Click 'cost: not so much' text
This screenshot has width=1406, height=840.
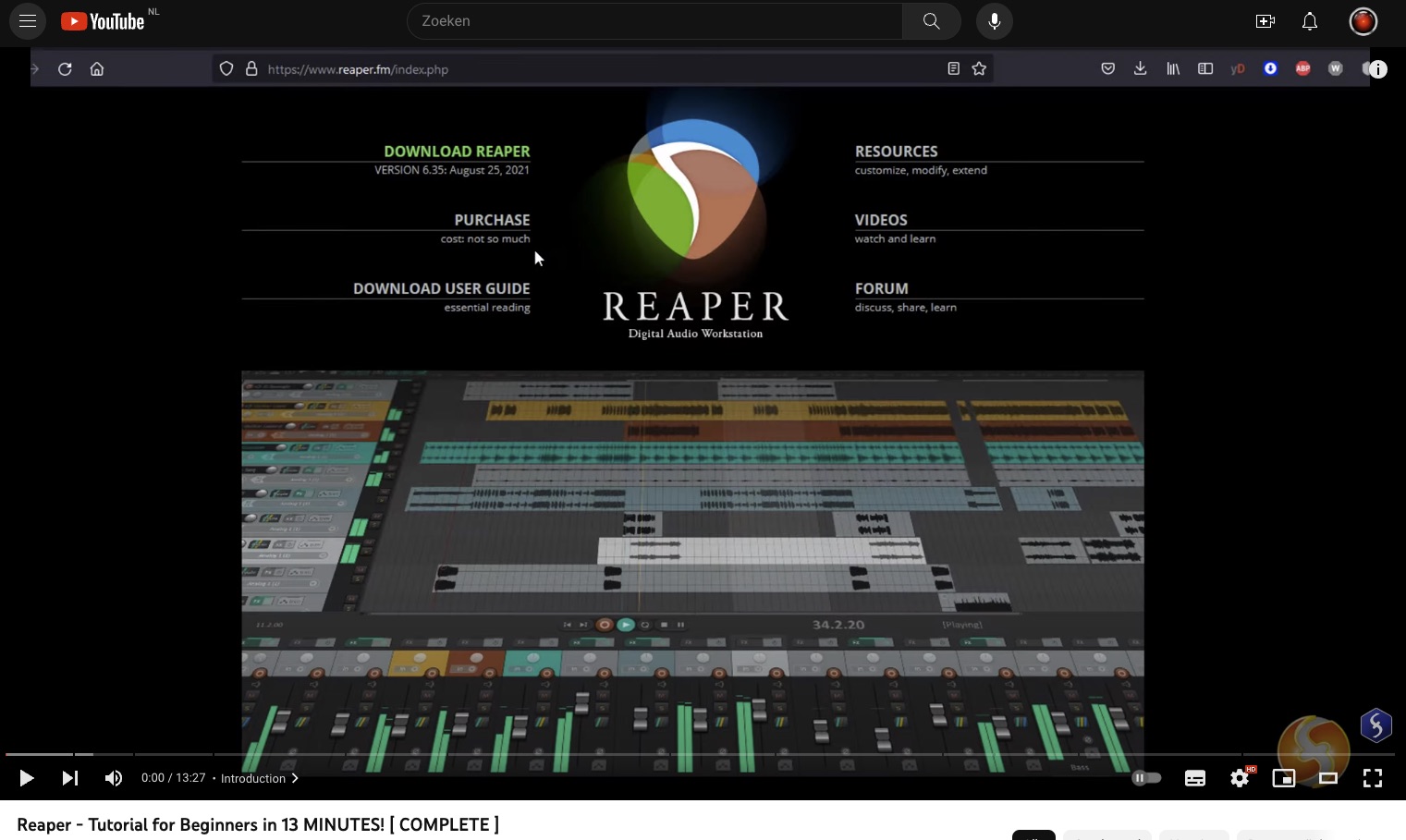pyautogui.click(x=485, y=238)
